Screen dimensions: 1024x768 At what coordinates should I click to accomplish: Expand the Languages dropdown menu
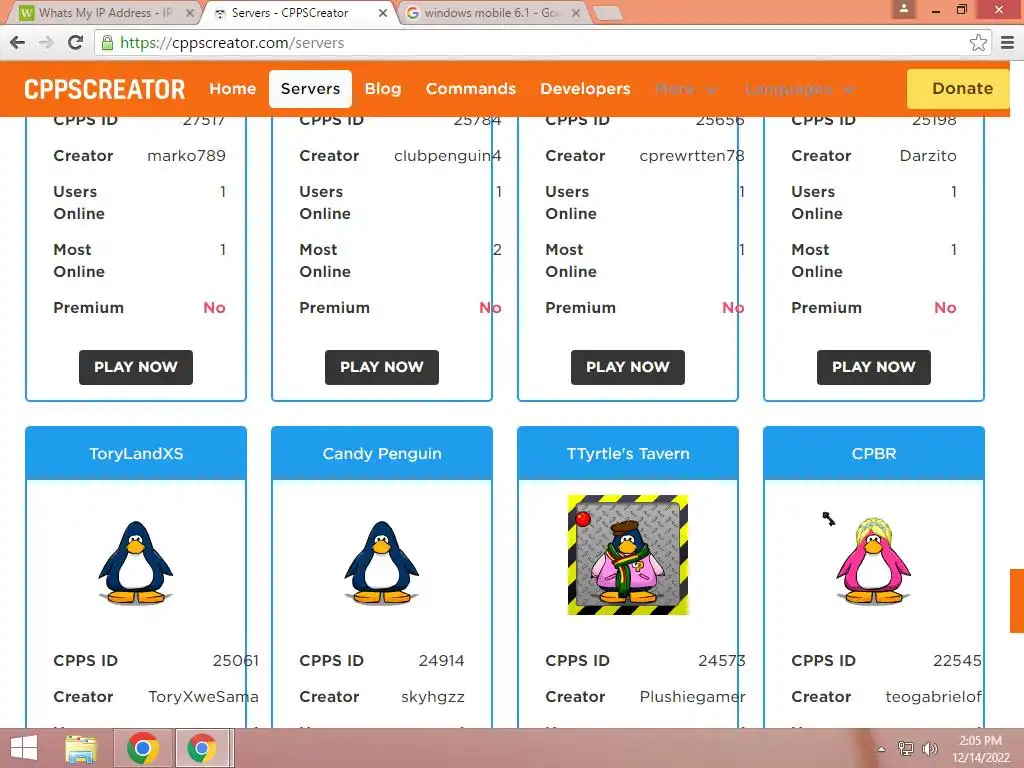(799, 89)
